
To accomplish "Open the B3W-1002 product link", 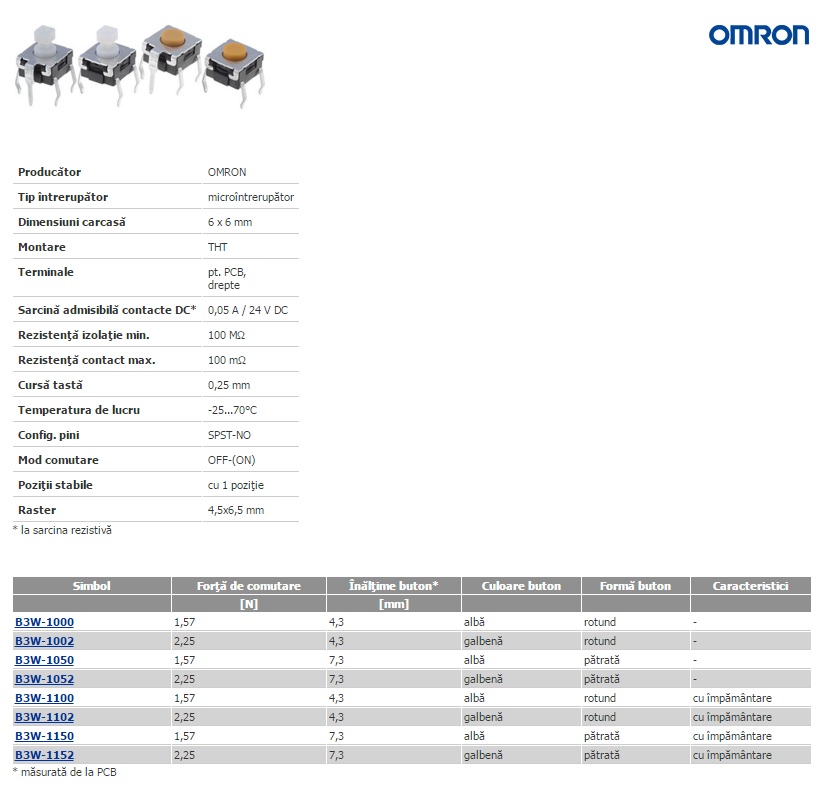I will tap(45, 641).
